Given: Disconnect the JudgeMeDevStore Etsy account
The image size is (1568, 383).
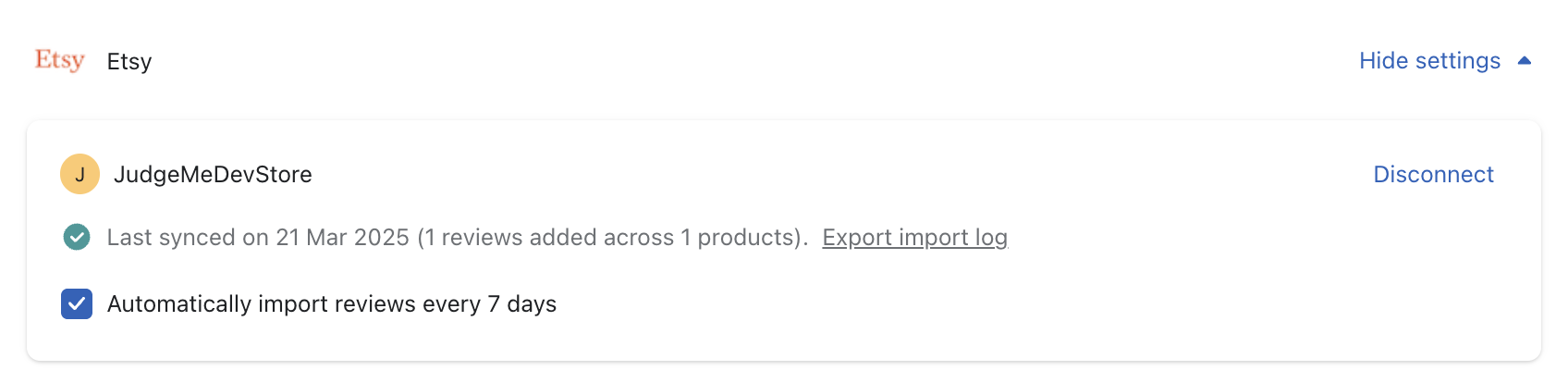Looking at the screenshot, I should pos(1433,175).
